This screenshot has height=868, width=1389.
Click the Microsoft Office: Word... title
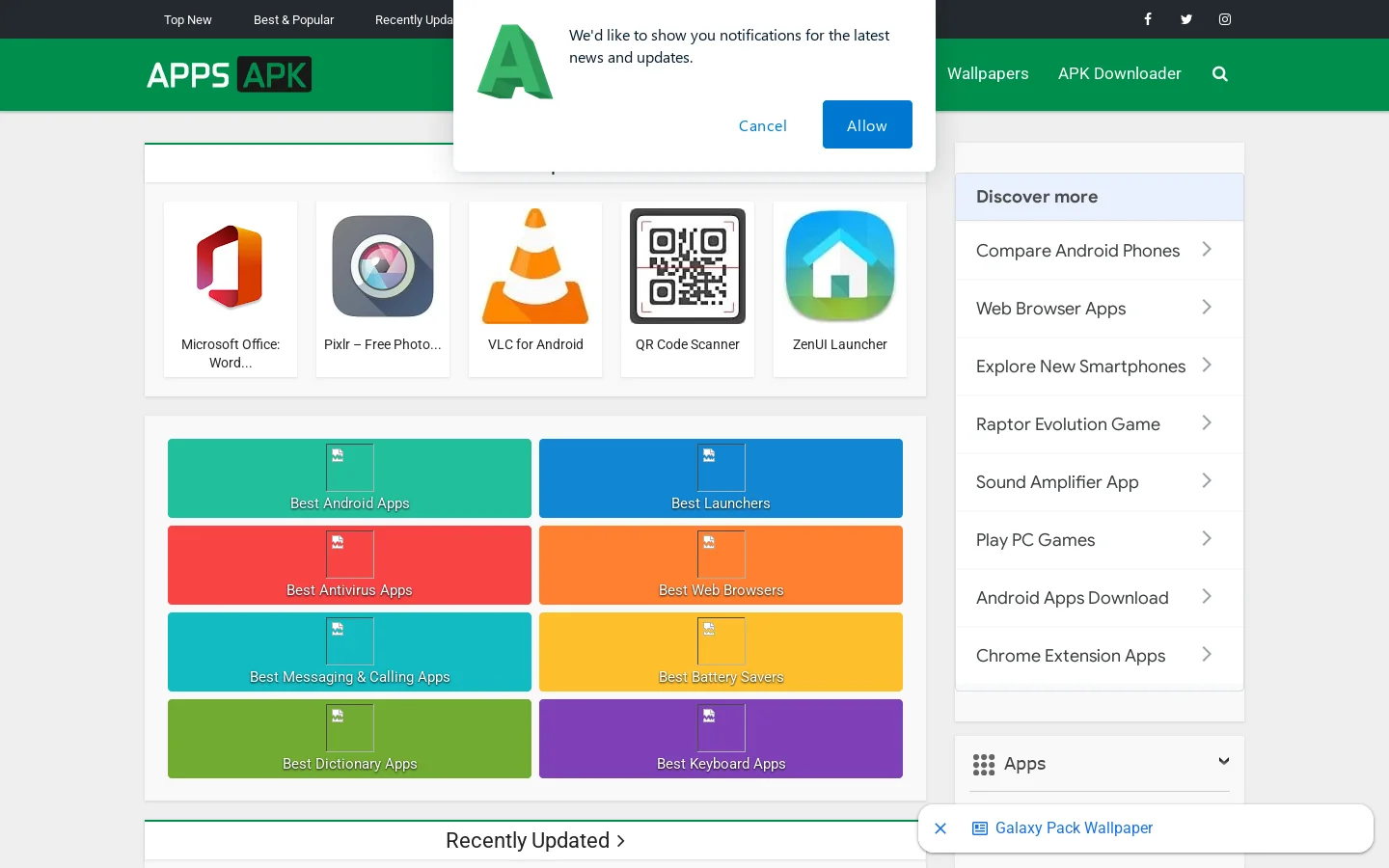(231, 353)
